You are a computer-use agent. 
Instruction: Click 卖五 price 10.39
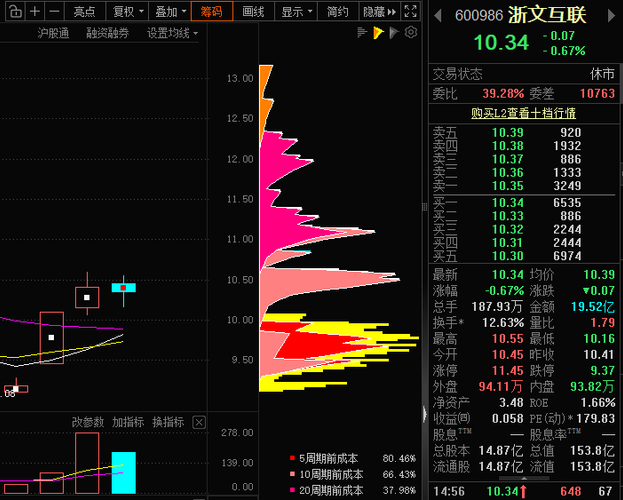click(507, 132)
